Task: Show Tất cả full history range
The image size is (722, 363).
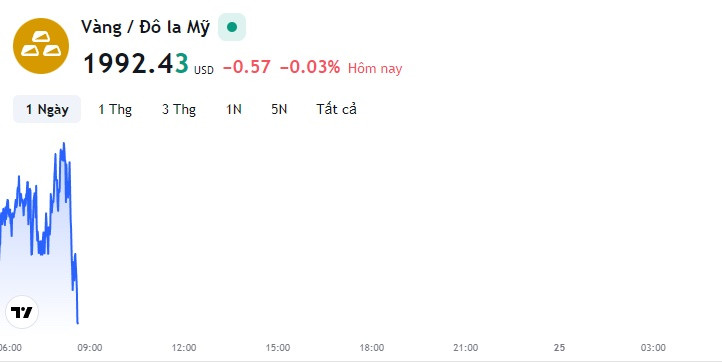Action: pos(336,109)
